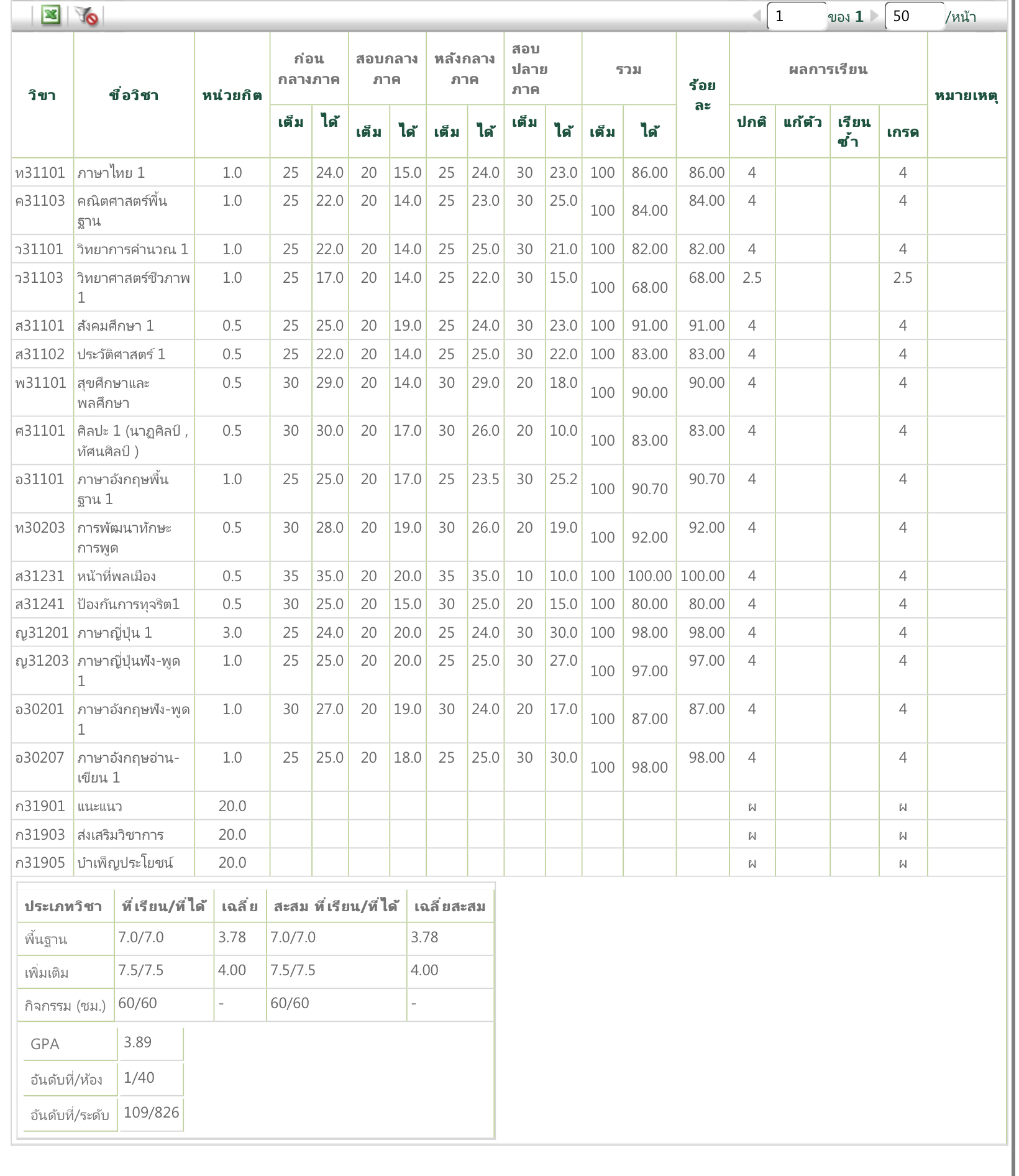Click the ร้อยละ column header
The height and width of the screenshot is (1176, 1019).
coord(702,95)
